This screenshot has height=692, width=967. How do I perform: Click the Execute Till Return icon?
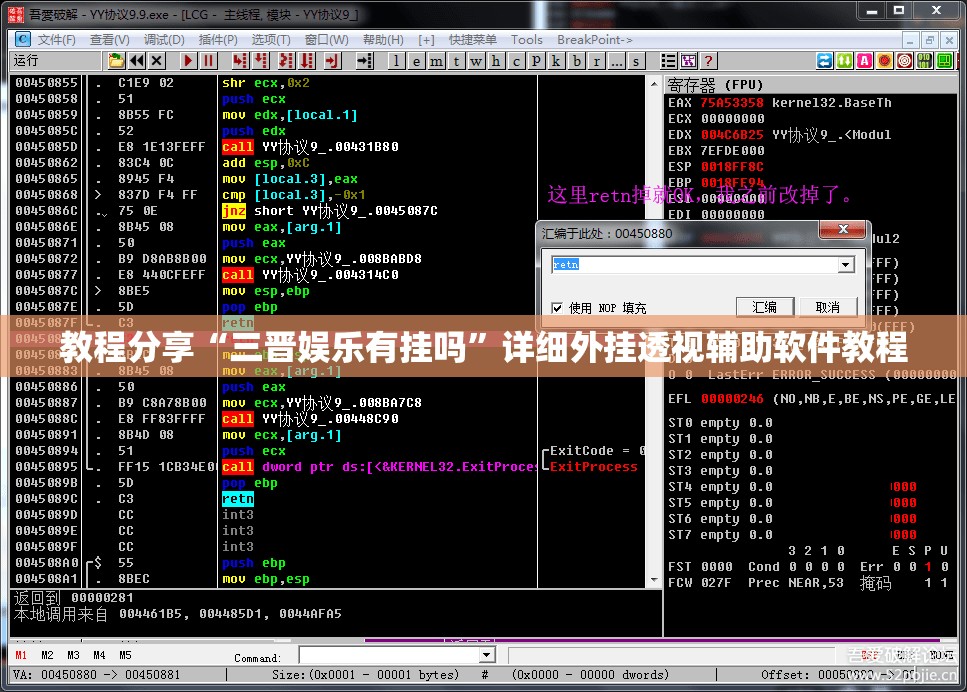coord(332,60)
